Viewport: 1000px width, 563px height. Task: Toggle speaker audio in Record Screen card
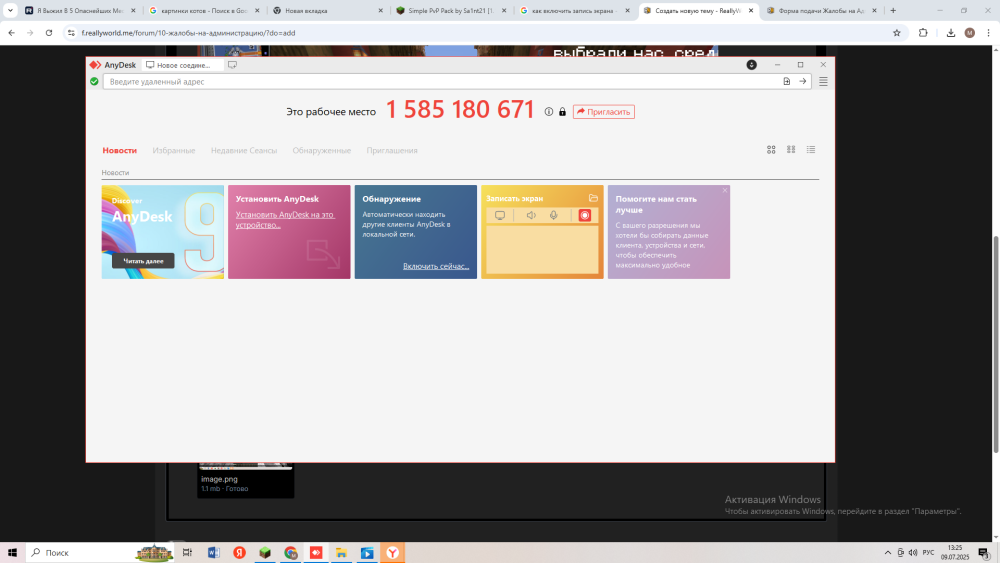coord(531,216)
